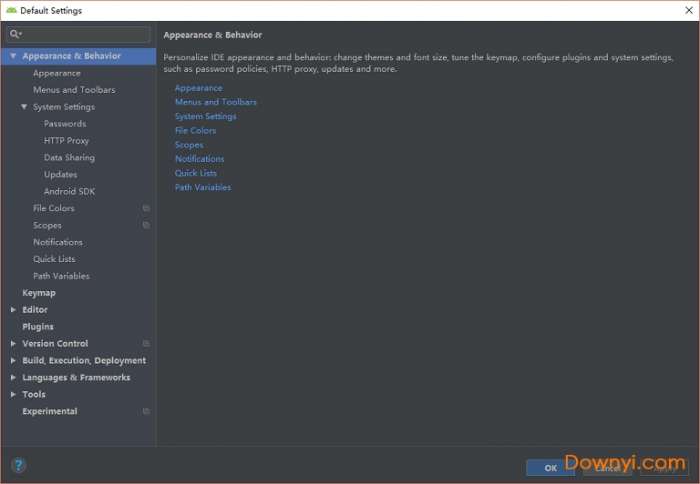Open the System Settings link
Viewport: 700px width, 484px height.
[x=205, y=117]
